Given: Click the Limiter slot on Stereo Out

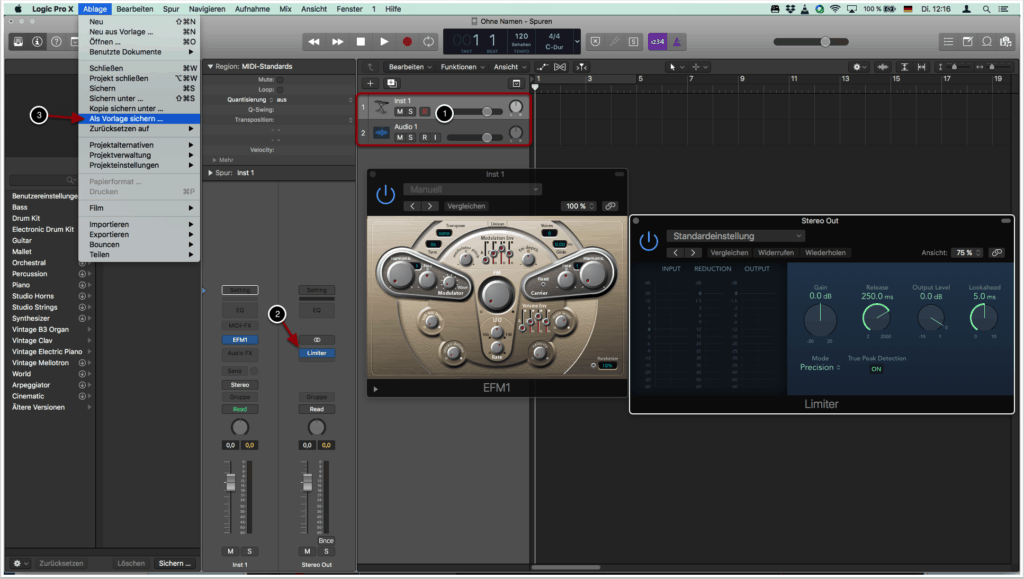Looking at the screenshot, I should (x=316, y=353).
